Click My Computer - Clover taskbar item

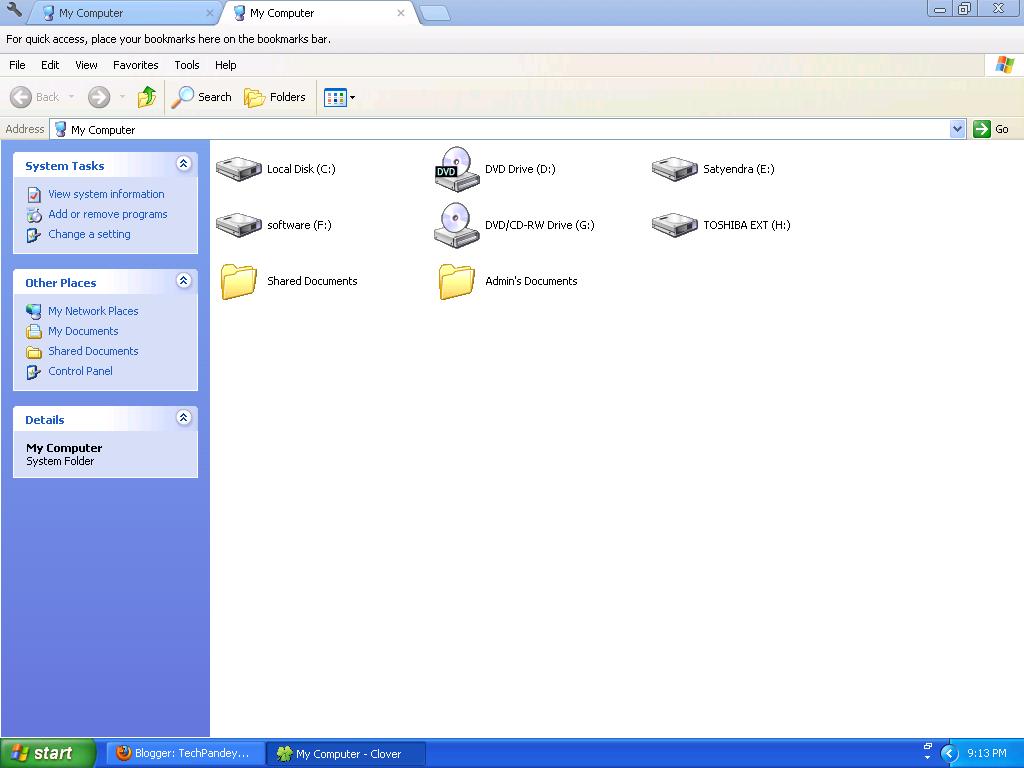pyautogui.click(x=347, y=754)
